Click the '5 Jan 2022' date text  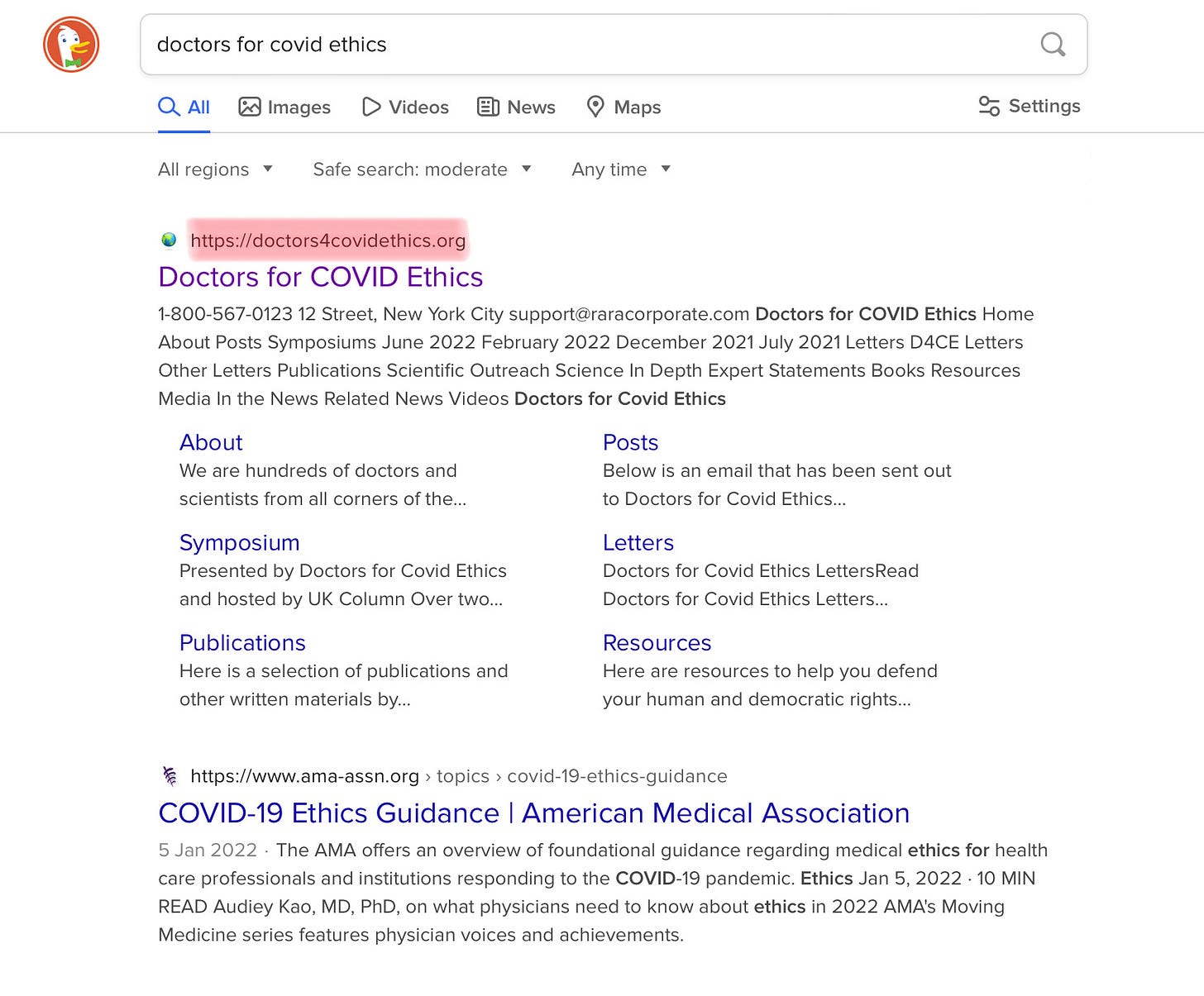pos(208,851)
